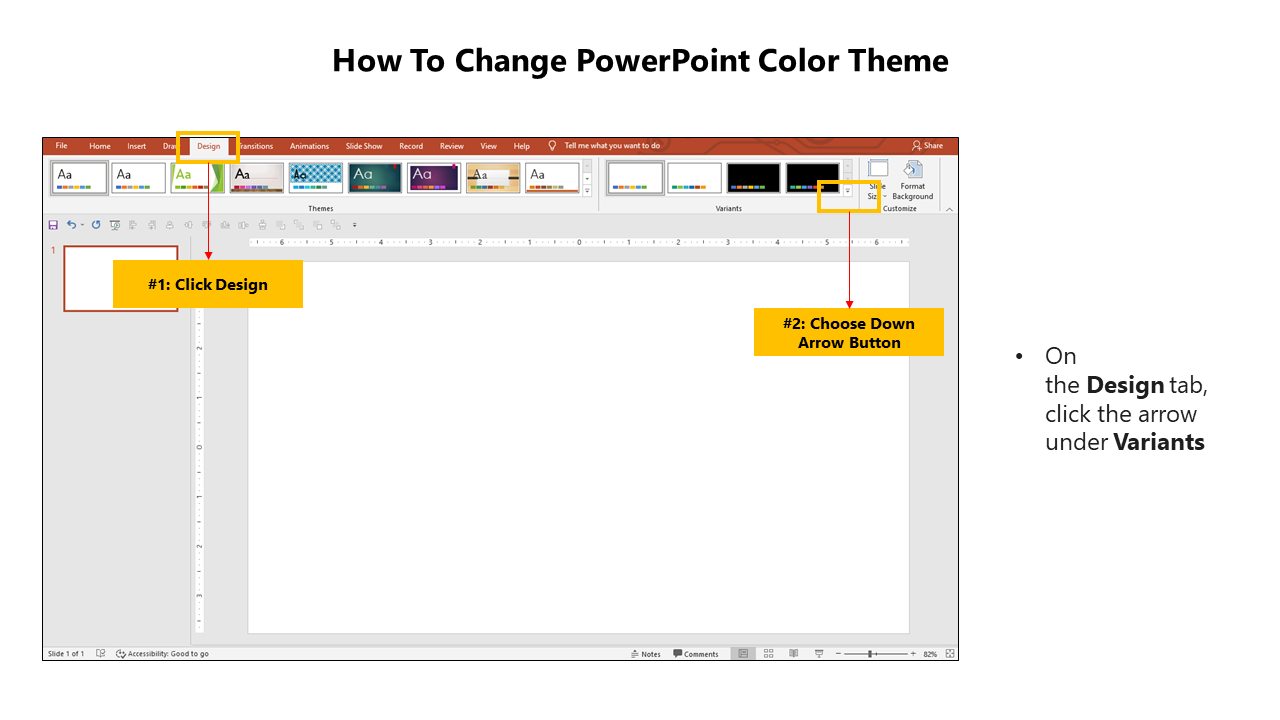This screenshot has height=720, width=1280.
Task: Expand the Themes gallery More arrow
Action: 587,190
